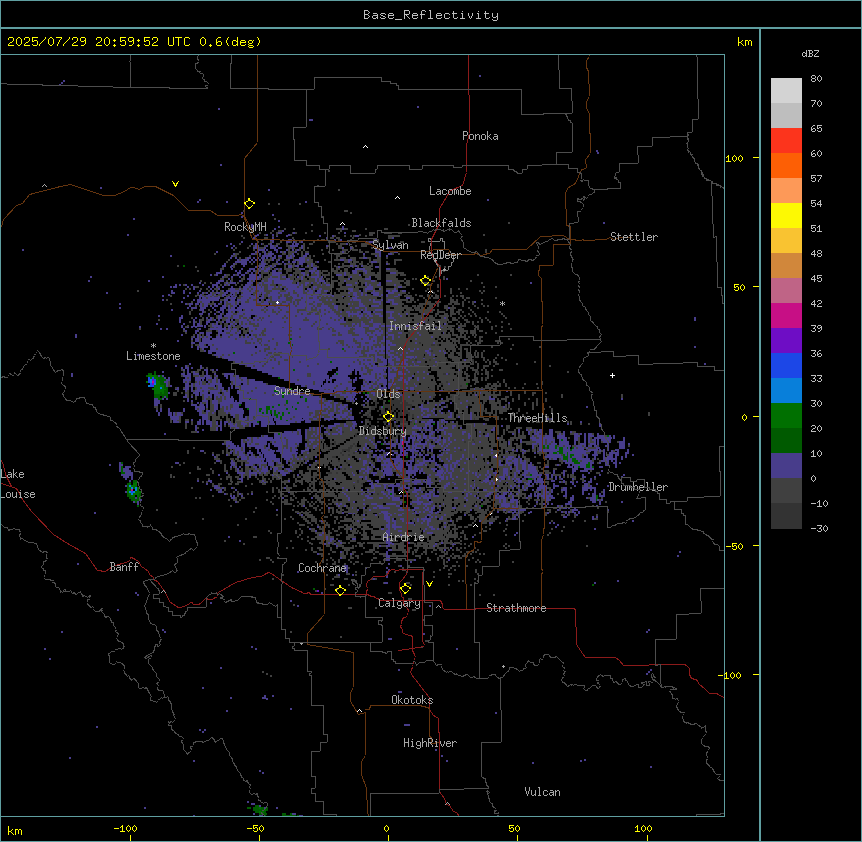
Task: Click the RockyMH label
Action: click(x=245, y=226)
